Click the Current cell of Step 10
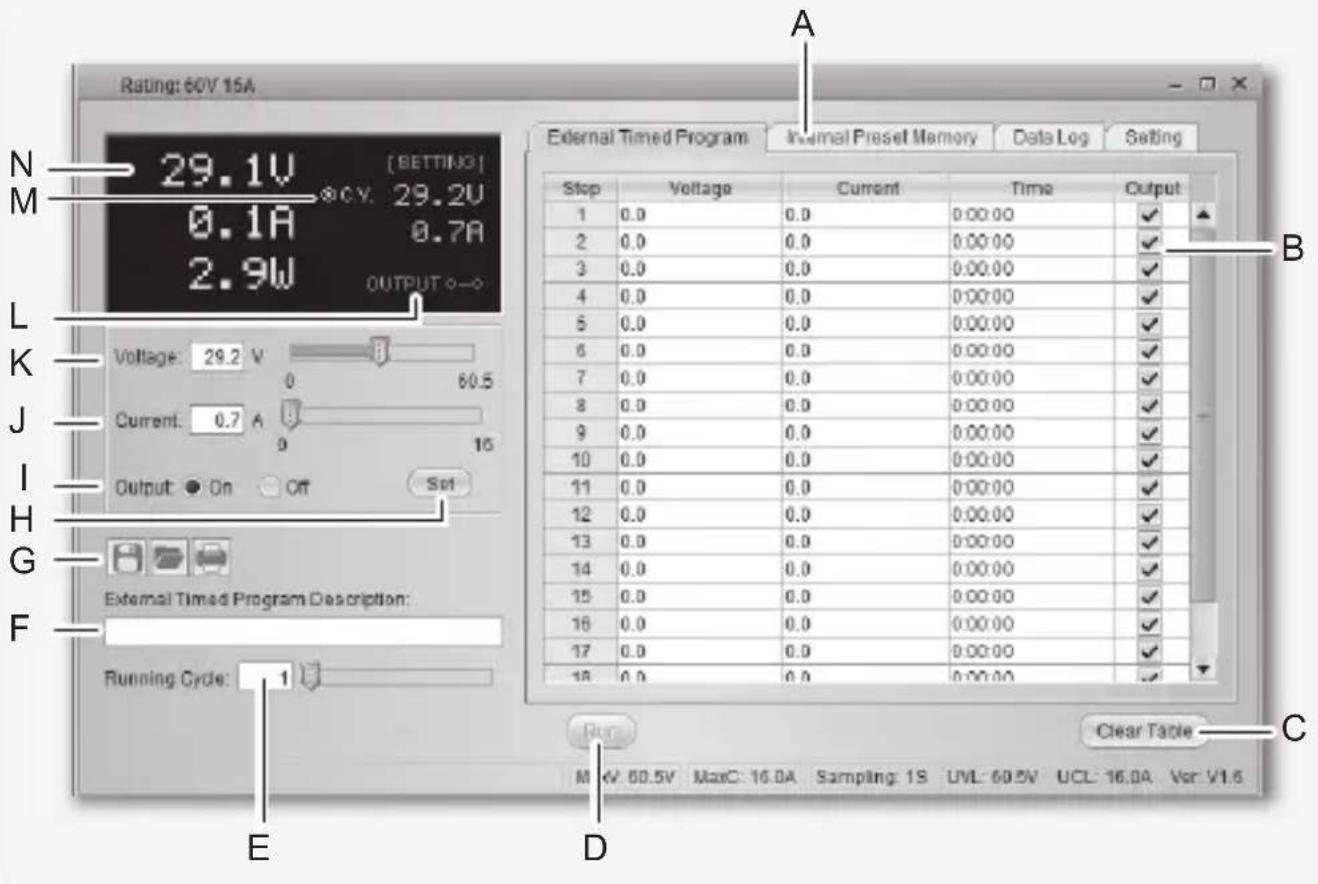Image resolution: width=1318 pixels, height=884 pixels. tap(865, 462)
